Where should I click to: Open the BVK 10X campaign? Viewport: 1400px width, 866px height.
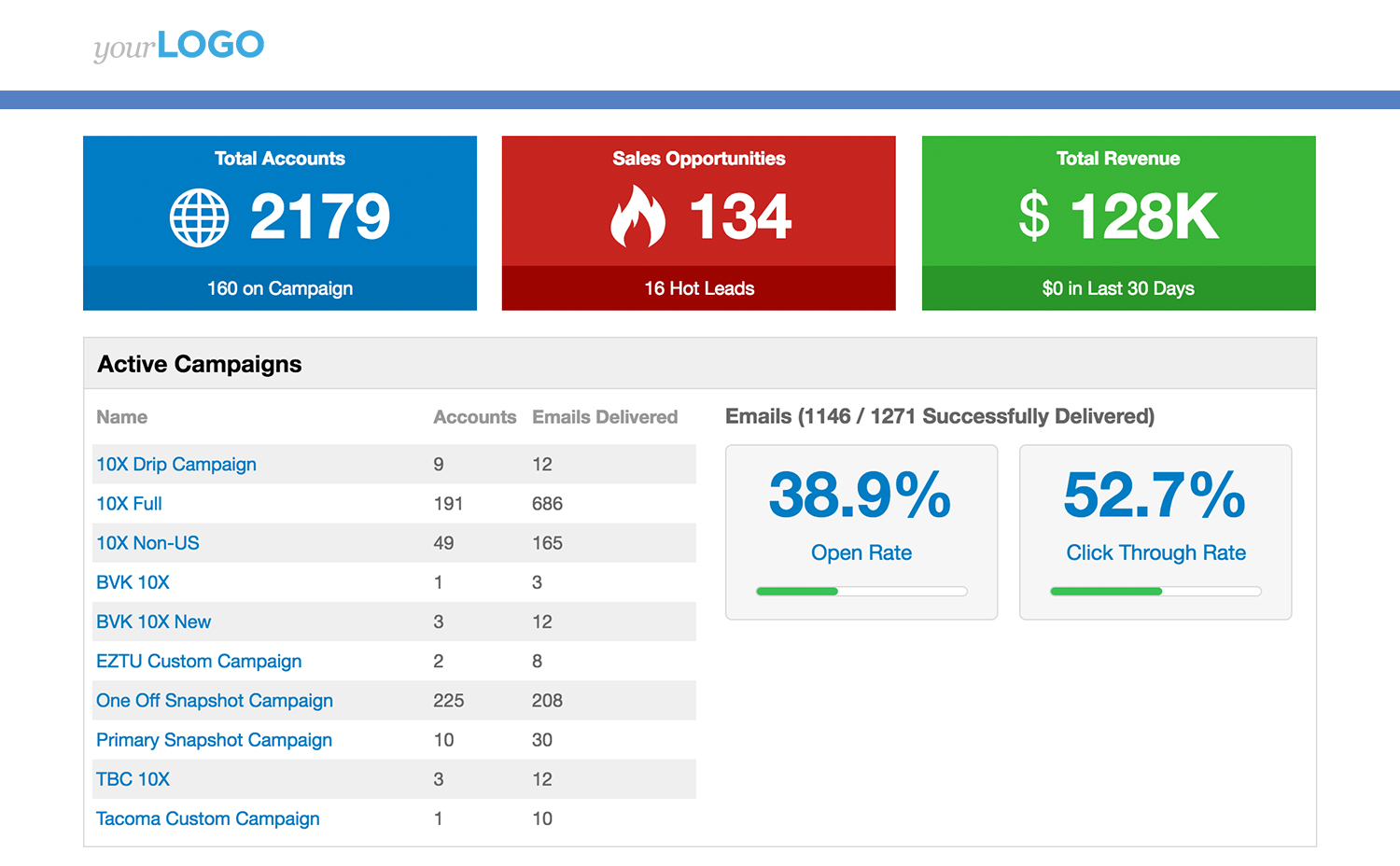[133, 582]
